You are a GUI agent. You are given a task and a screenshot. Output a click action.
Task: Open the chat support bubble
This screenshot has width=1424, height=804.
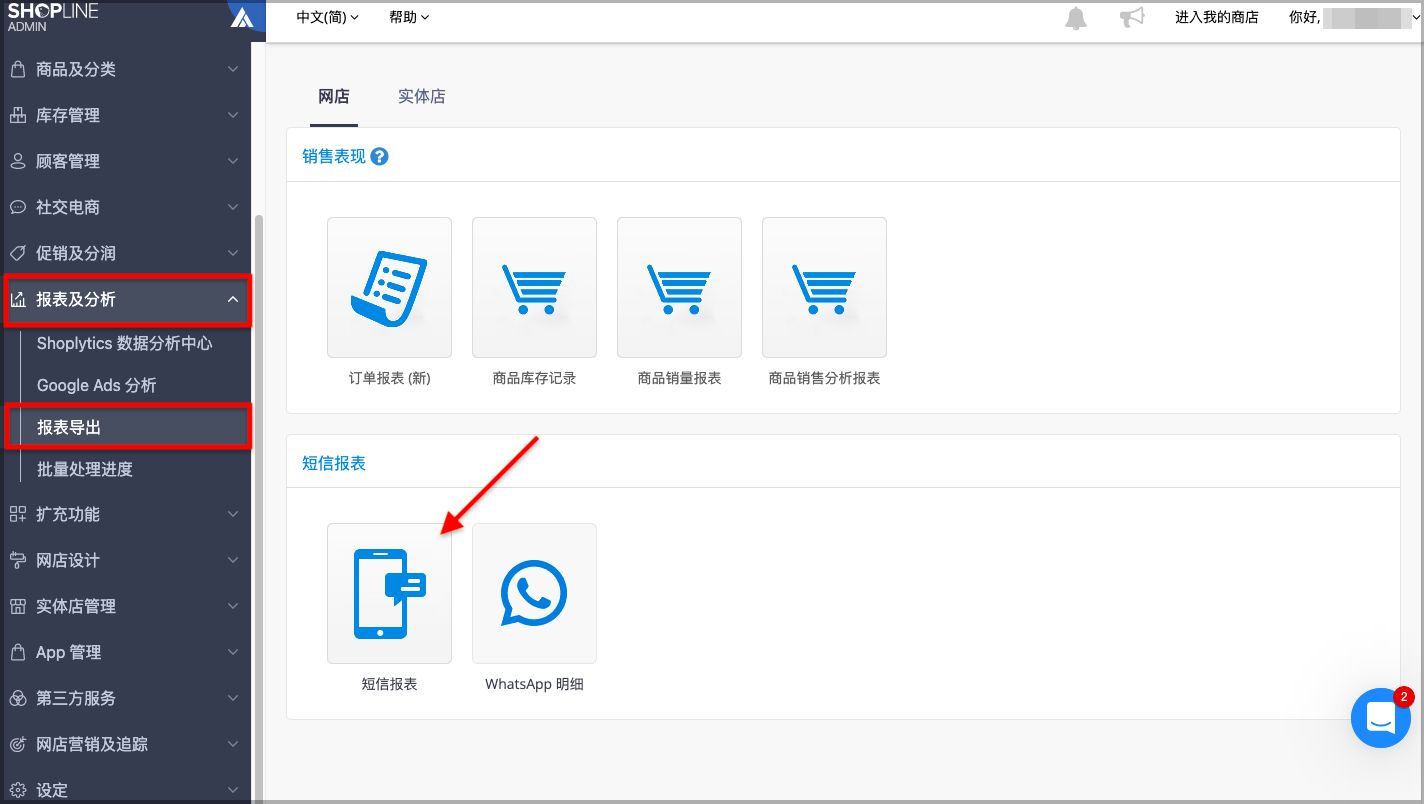(x=1381, y=718)
